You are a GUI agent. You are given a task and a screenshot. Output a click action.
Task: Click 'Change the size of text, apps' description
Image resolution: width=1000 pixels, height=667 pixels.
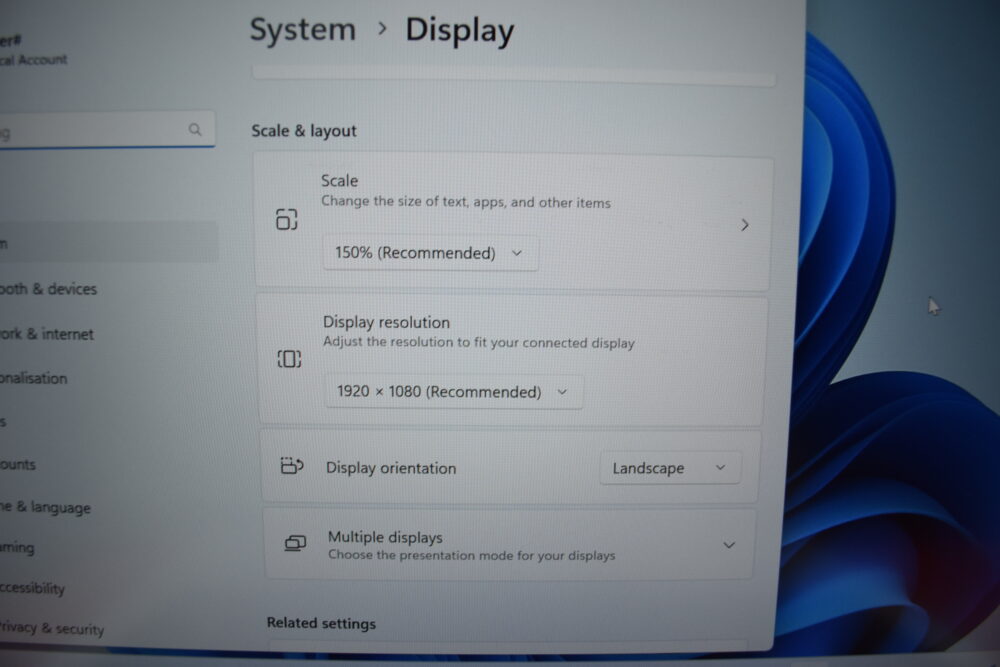point(466,202)
